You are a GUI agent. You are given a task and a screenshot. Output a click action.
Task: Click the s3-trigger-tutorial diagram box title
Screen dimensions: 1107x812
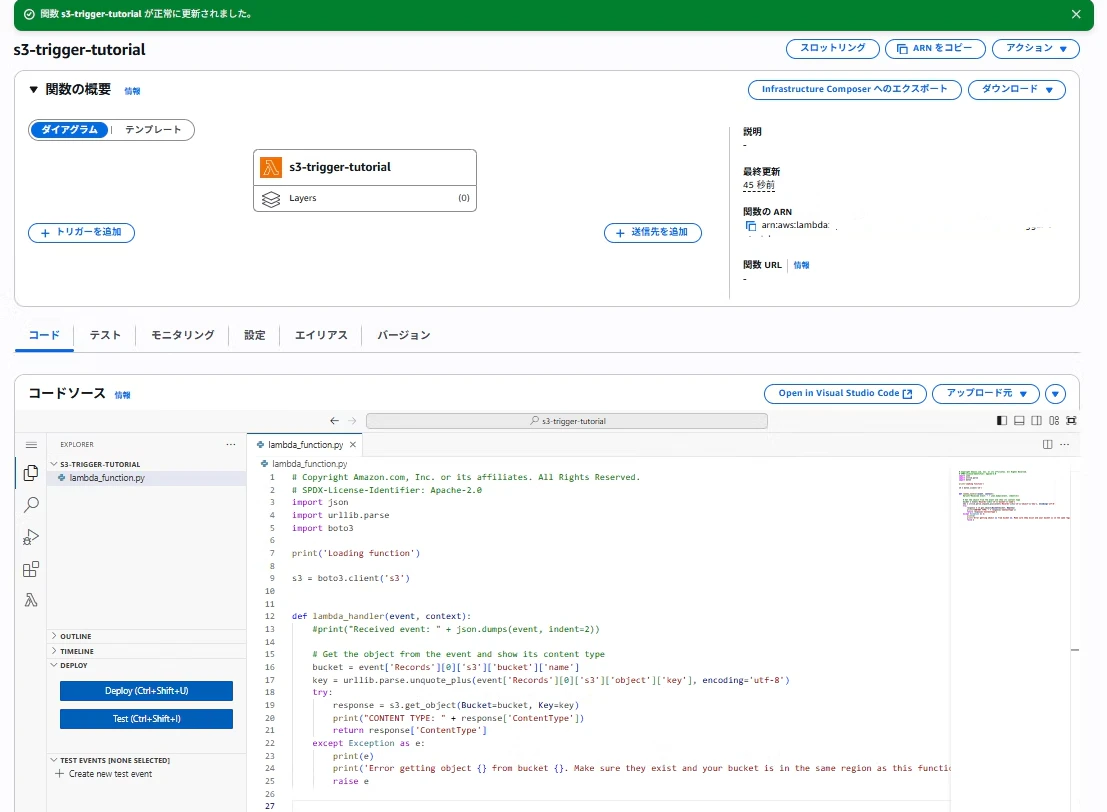(x=340, y=167)
